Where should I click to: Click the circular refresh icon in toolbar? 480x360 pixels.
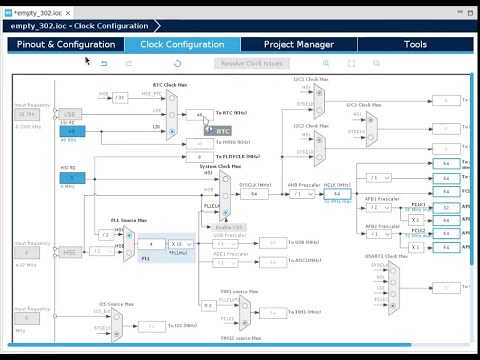(178, 63)
